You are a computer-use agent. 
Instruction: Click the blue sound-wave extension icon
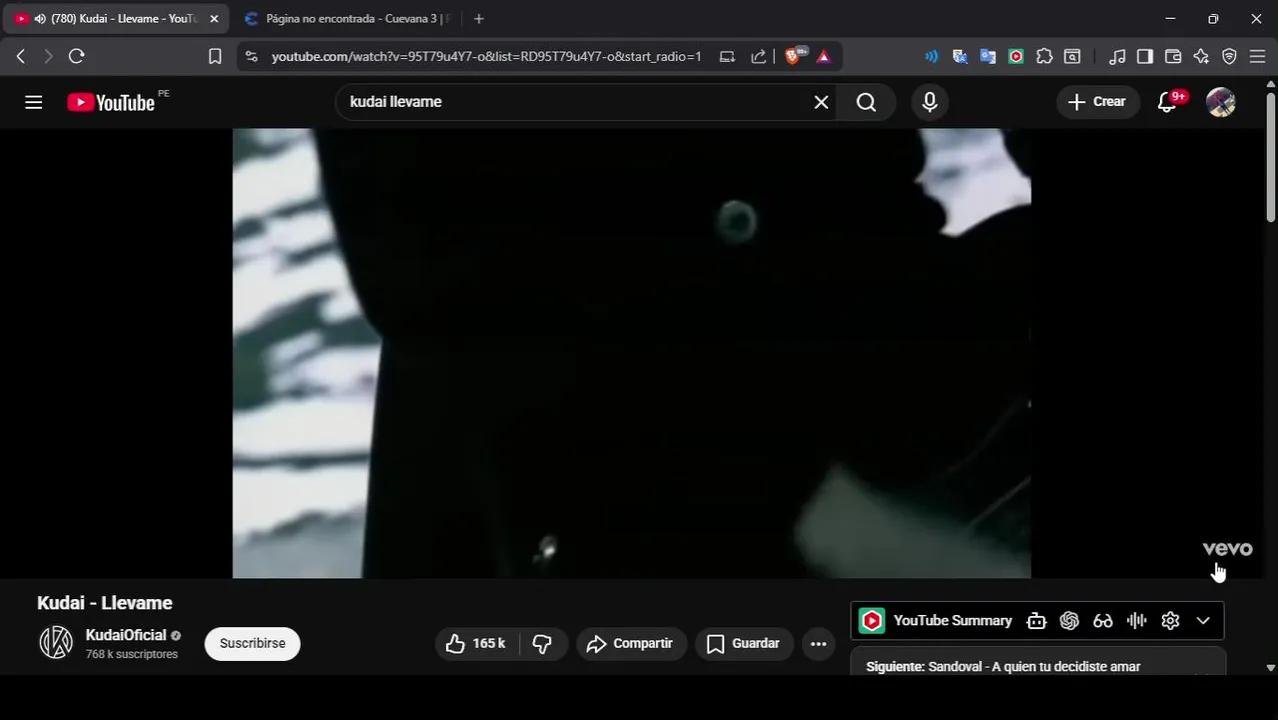[x=932, y=57]
